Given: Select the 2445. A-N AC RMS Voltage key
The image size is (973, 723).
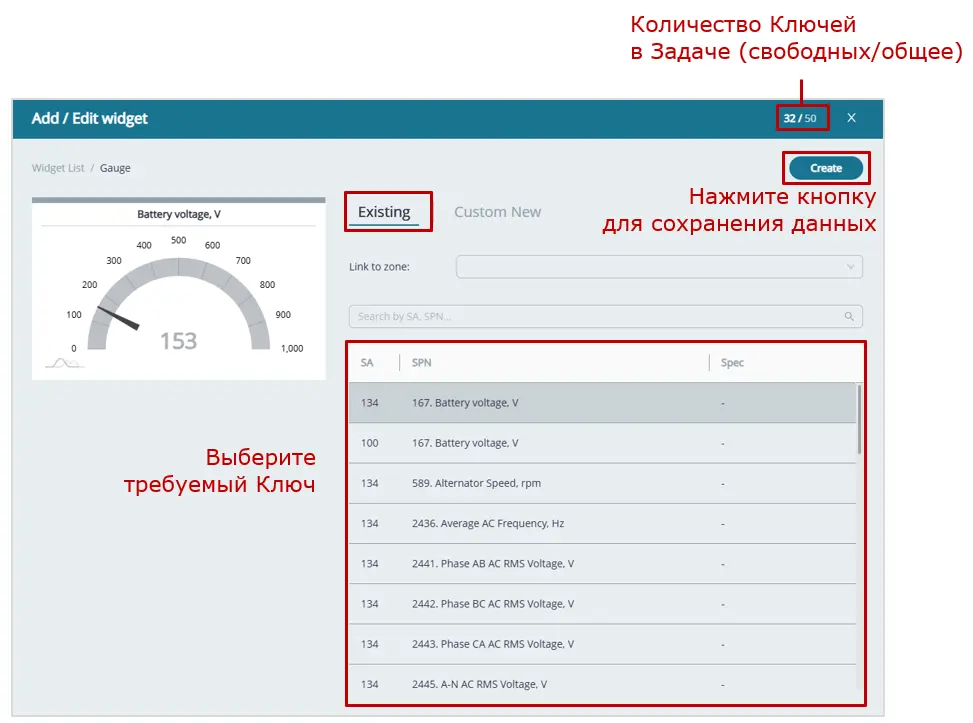Looking at the screenshot, I should [x=600, y=684].
